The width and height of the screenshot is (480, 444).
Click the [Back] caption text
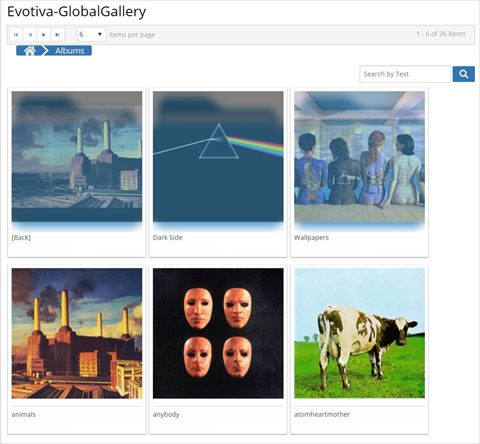coord(21,238)
